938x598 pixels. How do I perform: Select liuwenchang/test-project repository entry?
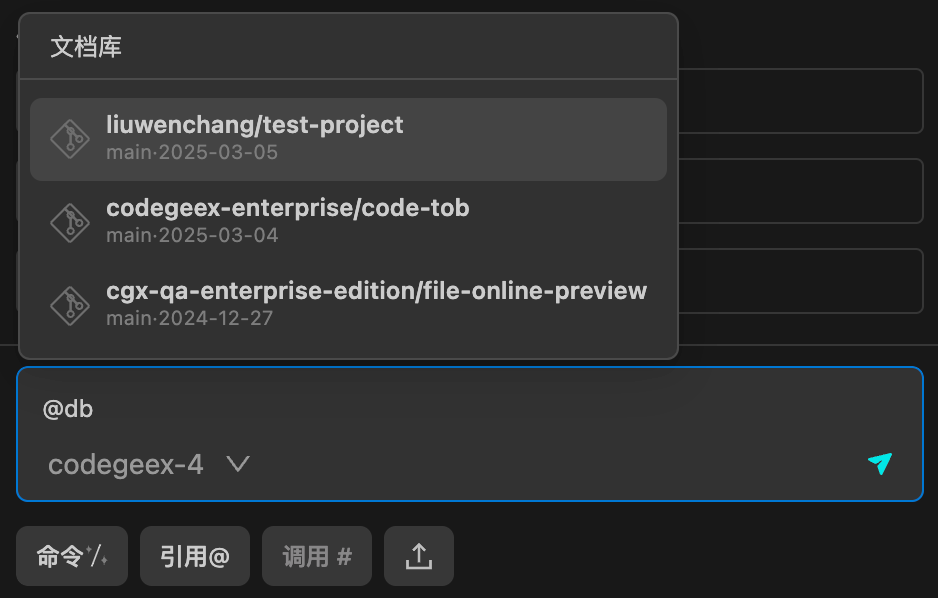(348, 139)
